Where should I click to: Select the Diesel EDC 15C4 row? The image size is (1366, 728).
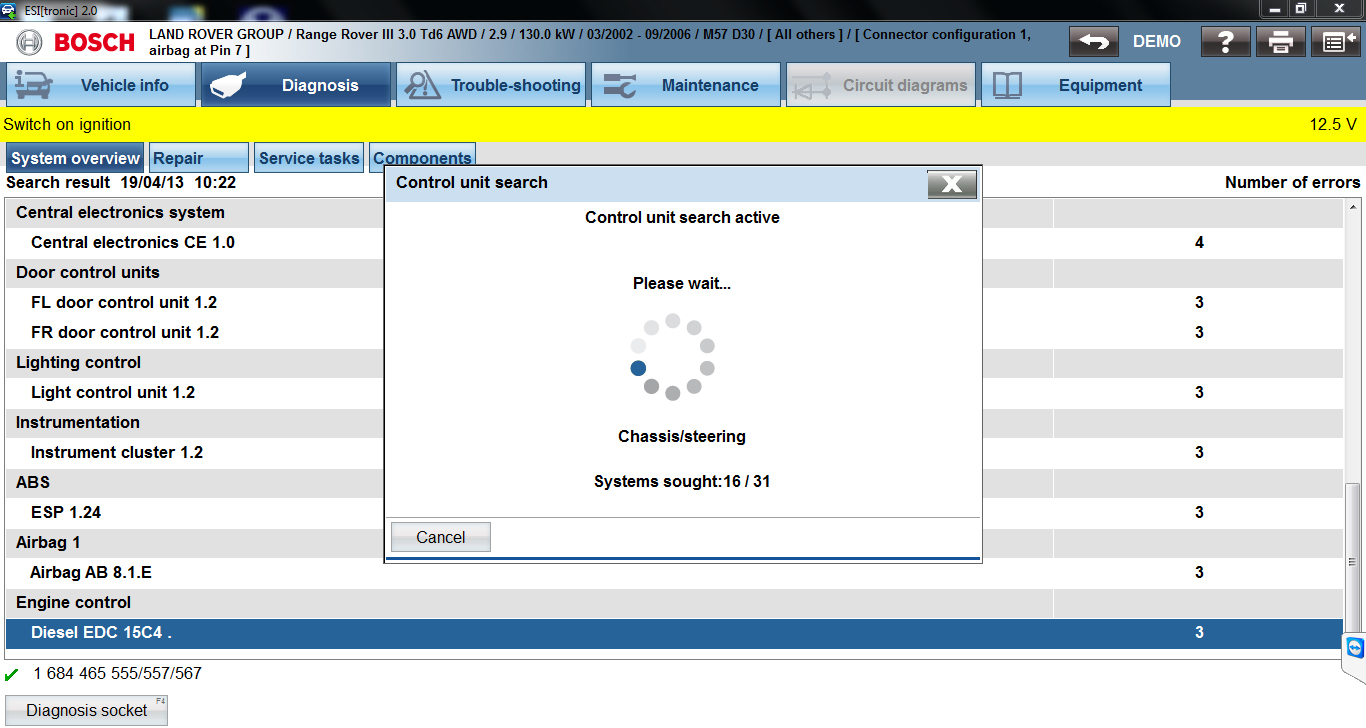101,633
